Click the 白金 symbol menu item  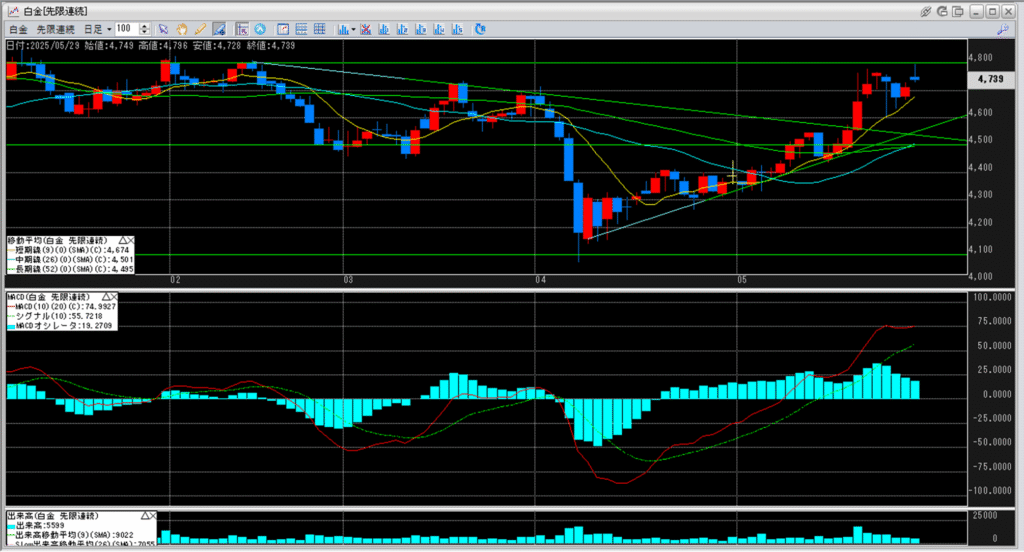(18, 29)
